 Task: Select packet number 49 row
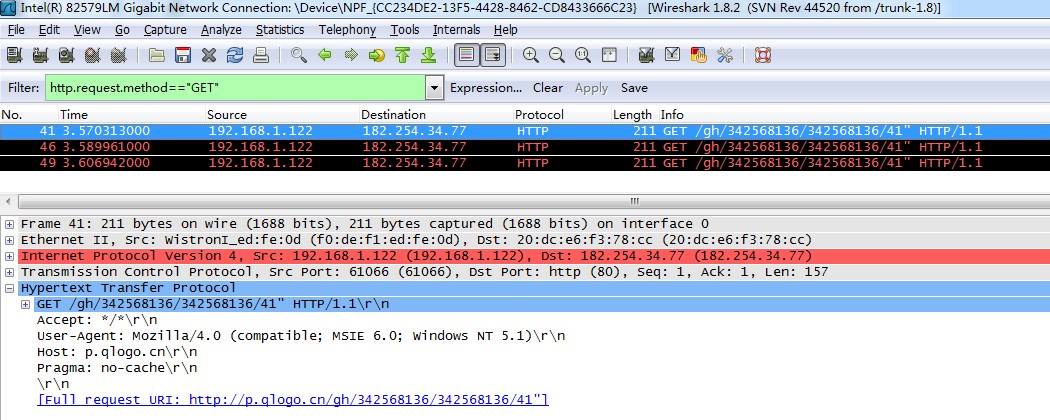[525, 163]
